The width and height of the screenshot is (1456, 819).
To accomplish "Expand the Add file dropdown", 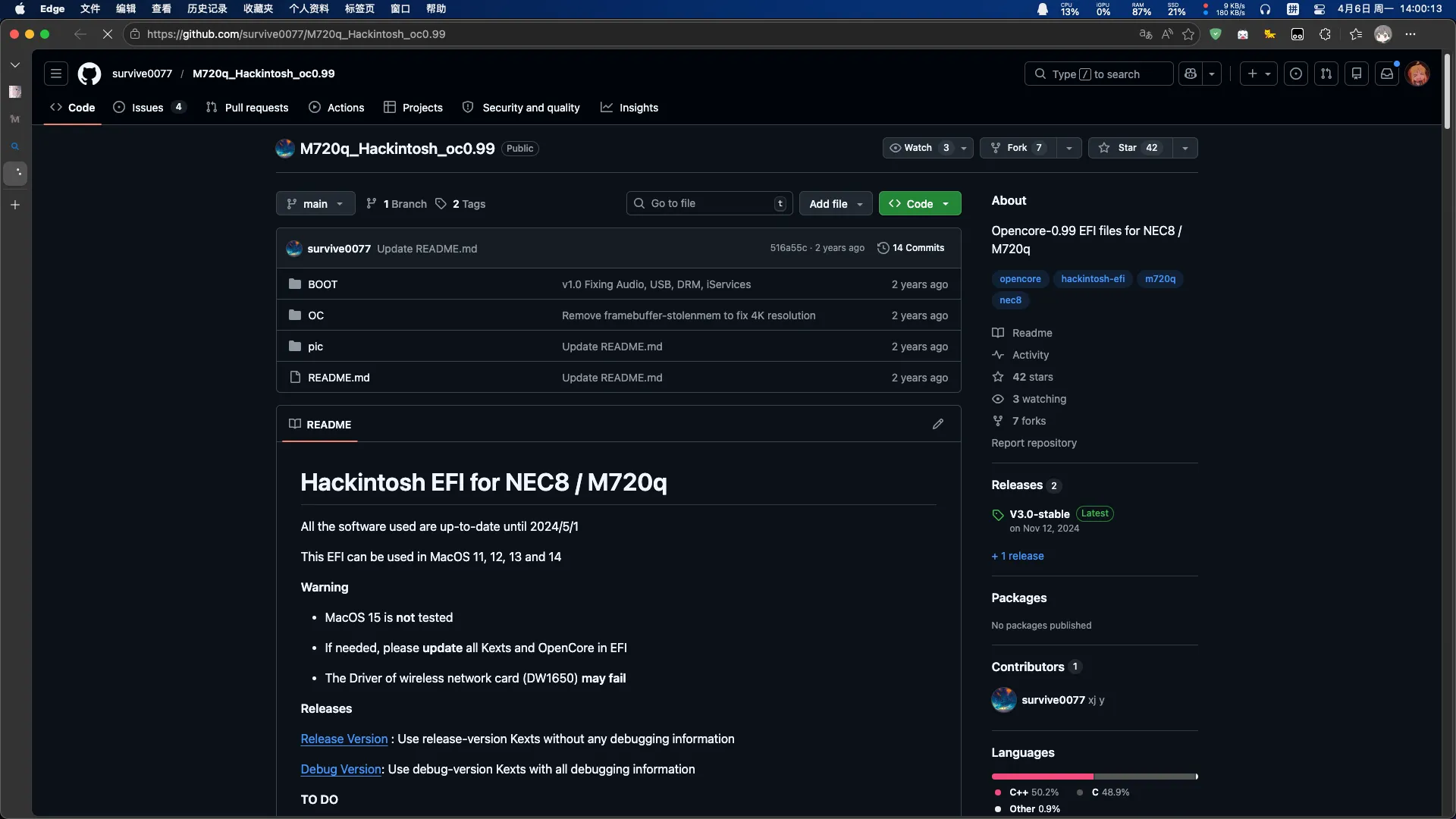I will point(836,203).
